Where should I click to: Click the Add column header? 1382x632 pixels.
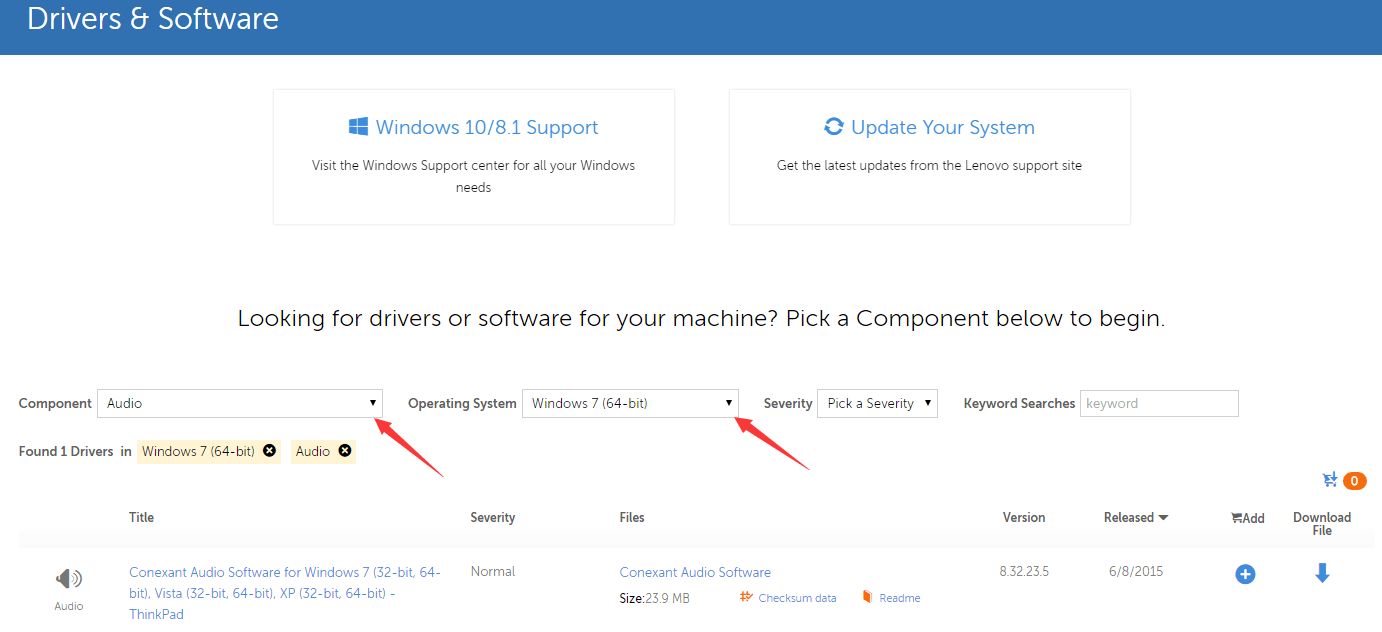click(1247, 518)
